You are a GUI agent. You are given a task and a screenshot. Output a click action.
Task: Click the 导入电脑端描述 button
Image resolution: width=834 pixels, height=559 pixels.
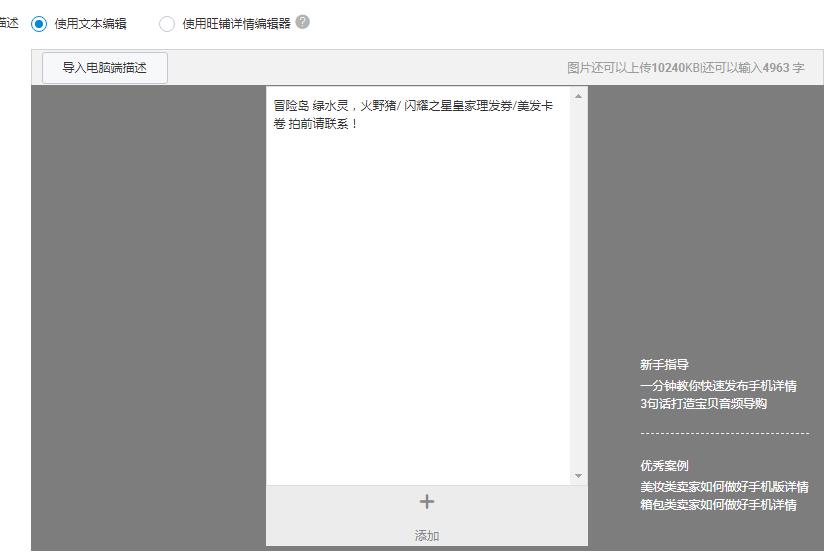[105, 68]
